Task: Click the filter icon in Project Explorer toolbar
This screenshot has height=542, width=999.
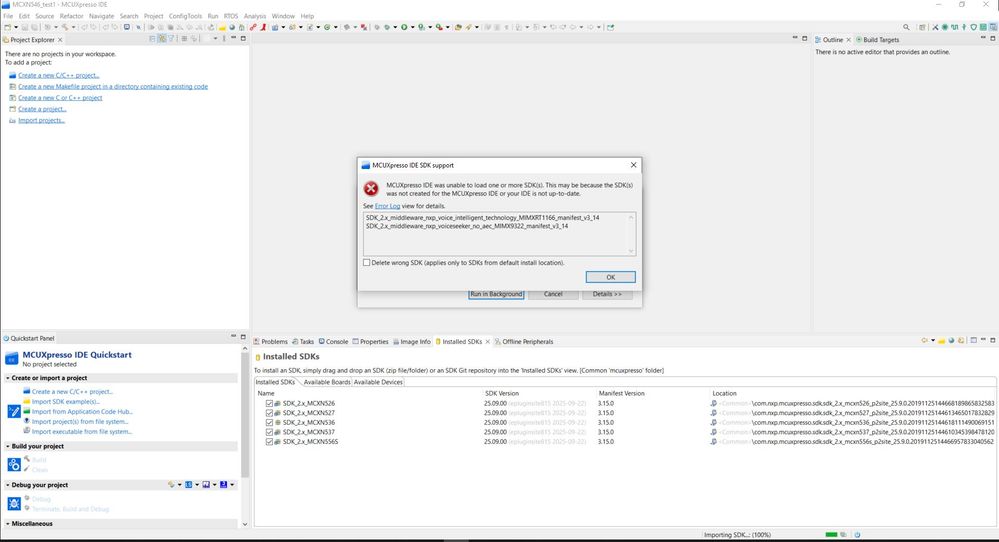Action: pos(171,39)
